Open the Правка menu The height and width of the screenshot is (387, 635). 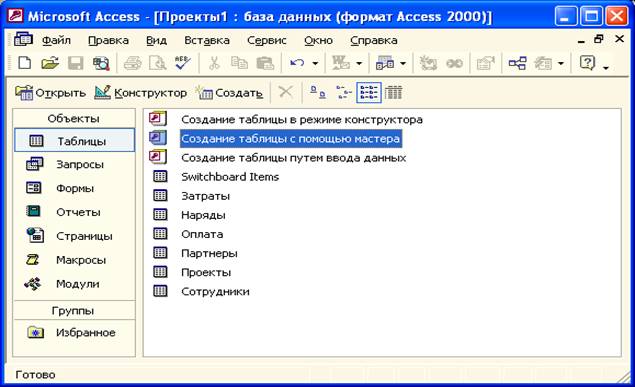click(x=108, y=40)
